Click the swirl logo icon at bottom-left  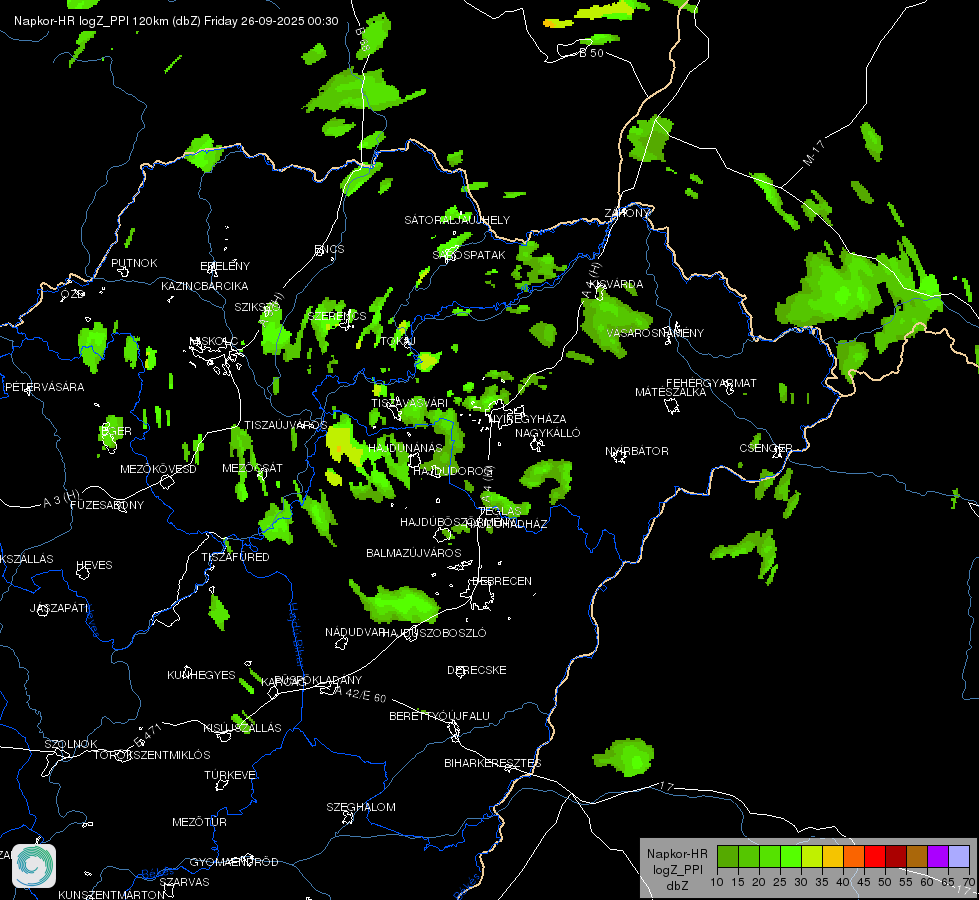pos(34,866)
